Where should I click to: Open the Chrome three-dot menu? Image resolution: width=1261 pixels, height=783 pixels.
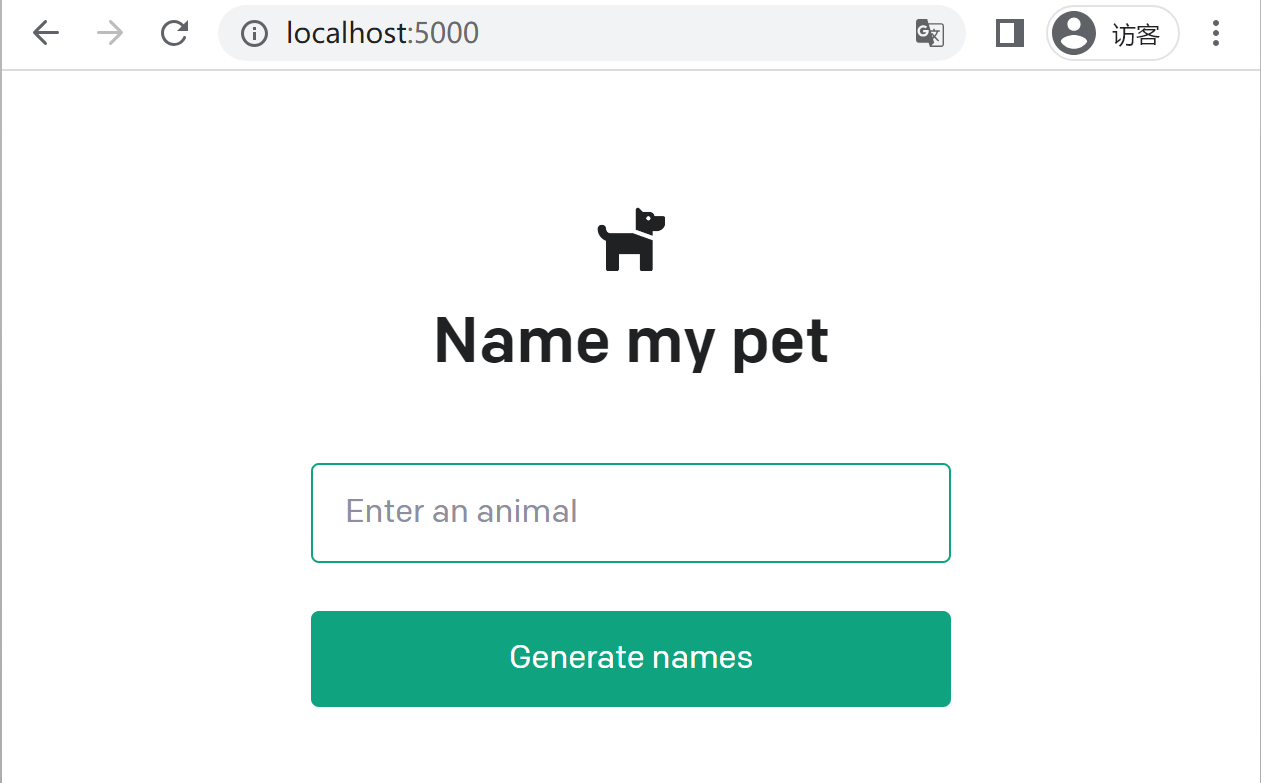[1216, 33]
